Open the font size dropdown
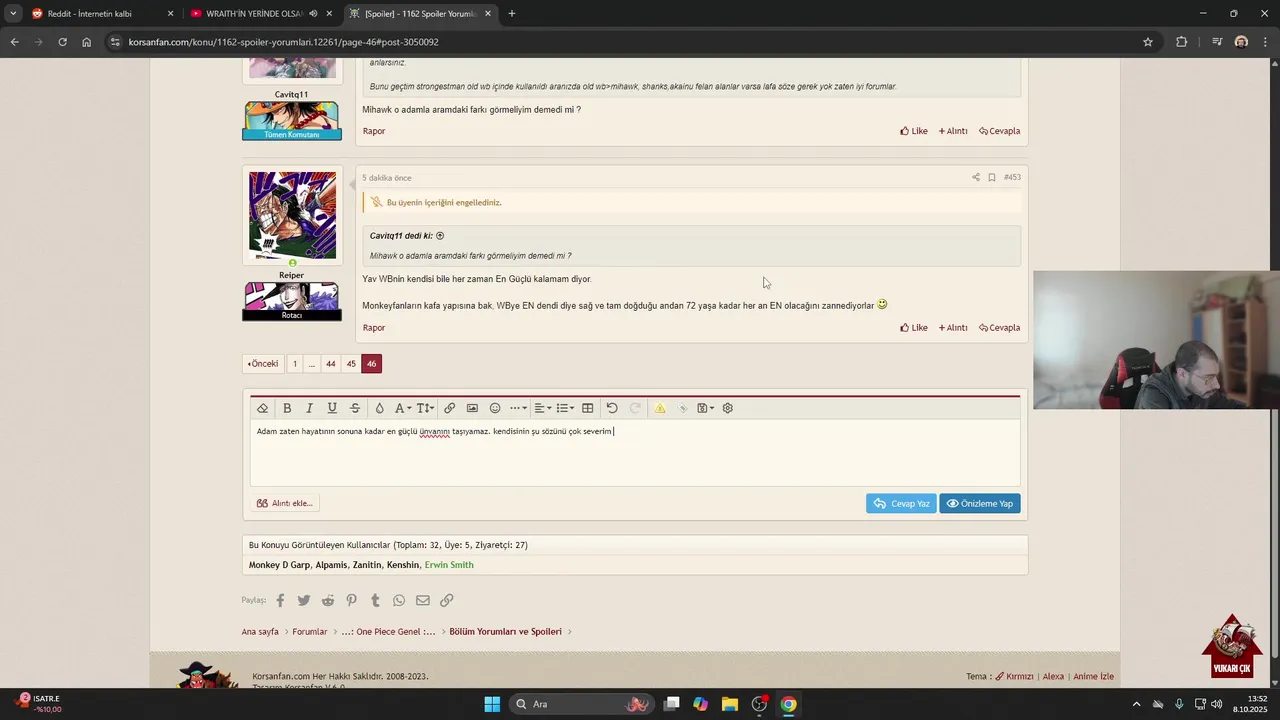Screen dimensions: 1280x720 coord(425,408)
